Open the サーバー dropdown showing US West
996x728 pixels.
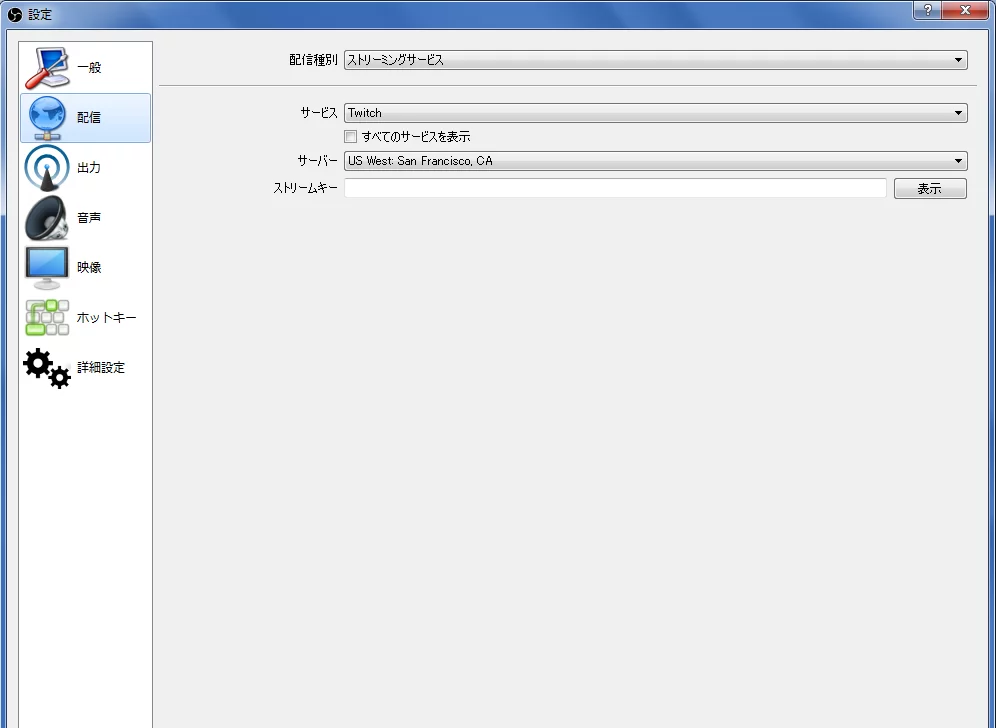coord(656,161)
